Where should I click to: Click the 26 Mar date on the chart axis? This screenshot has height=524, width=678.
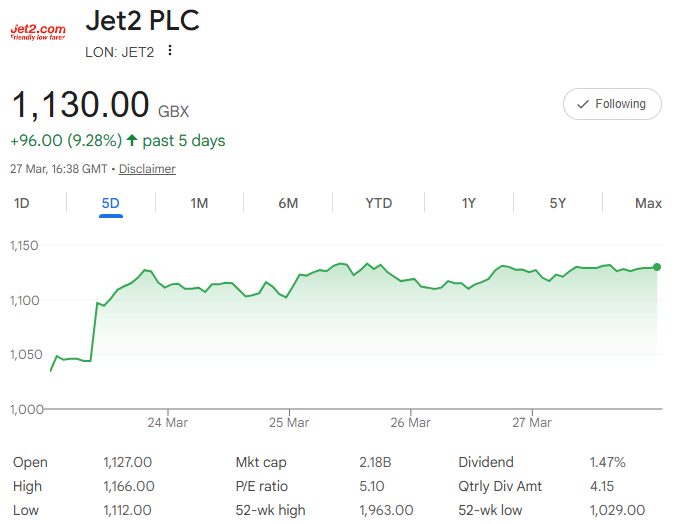[x=411, y=423]
